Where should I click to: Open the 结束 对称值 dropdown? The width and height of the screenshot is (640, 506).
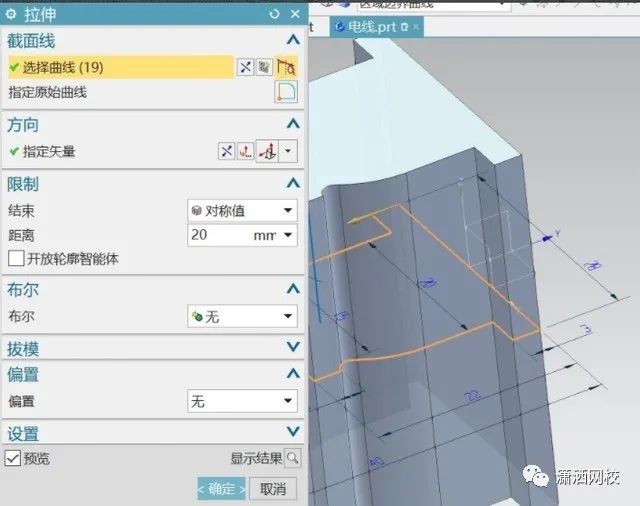point(242,211)
